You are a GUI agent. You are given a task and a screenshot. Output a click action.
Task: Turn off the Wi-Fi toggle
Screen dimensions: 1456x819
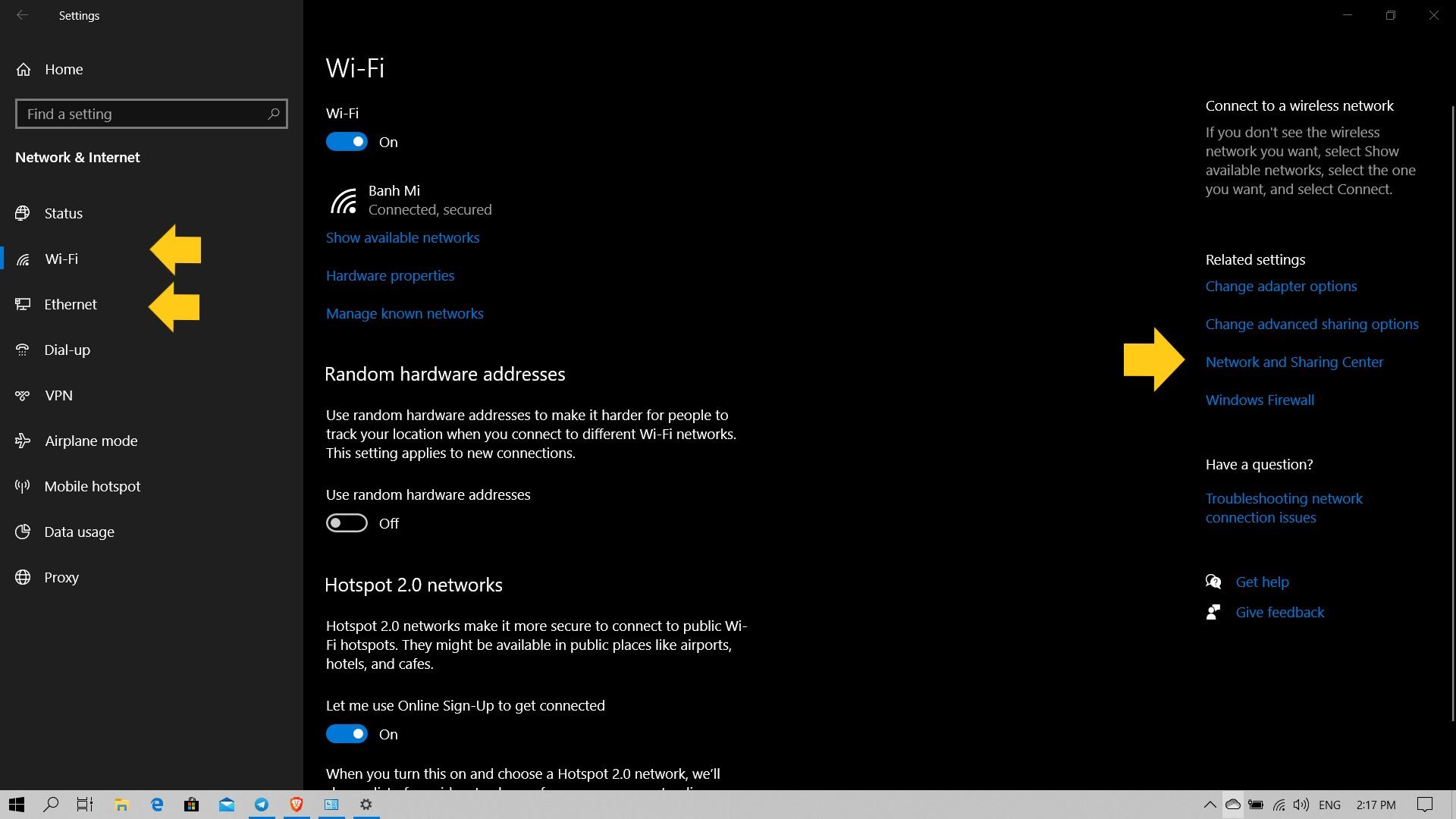coord(347,142)
